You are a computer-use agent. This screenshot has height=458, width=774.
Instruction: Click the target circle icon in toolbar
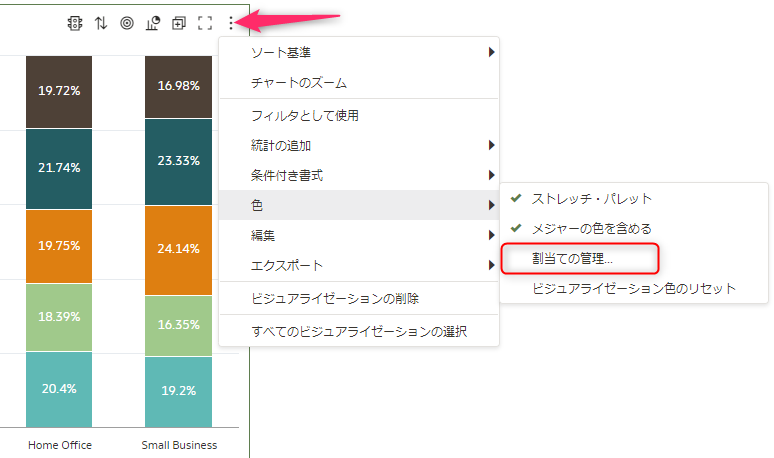pos(127,23)
